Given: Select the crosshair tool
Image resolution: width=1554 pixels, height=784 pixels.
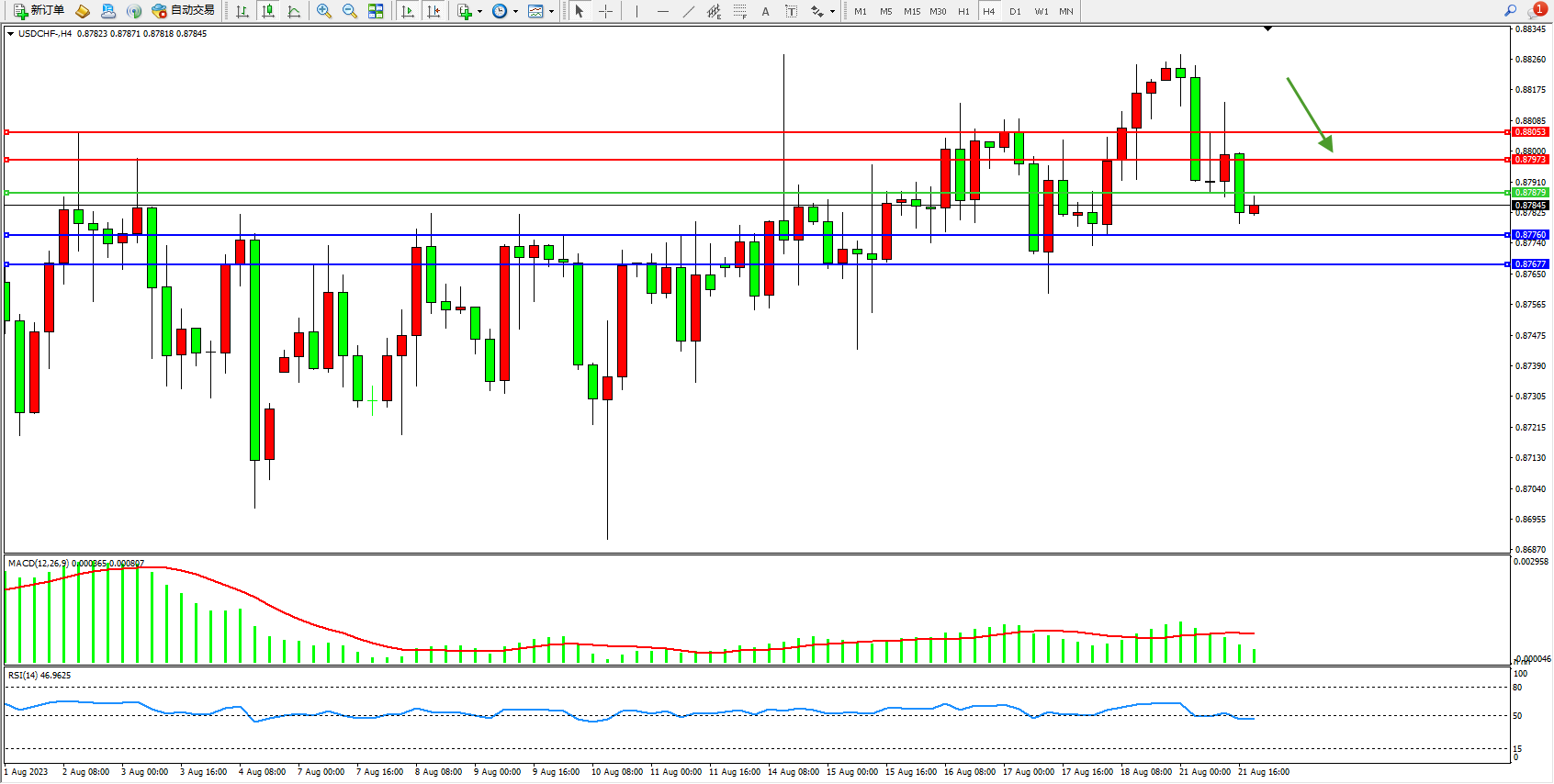Looking at the screenshot, I should (x=606, y=11).
